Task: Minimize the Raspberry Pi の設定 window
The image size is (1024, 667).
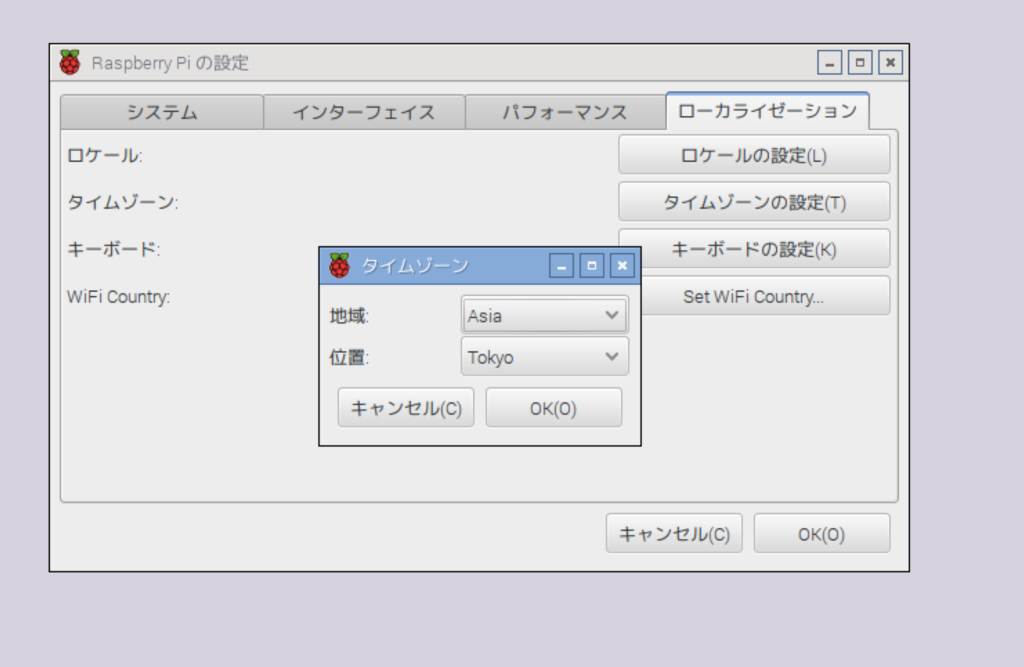Action: click(829, 63)
